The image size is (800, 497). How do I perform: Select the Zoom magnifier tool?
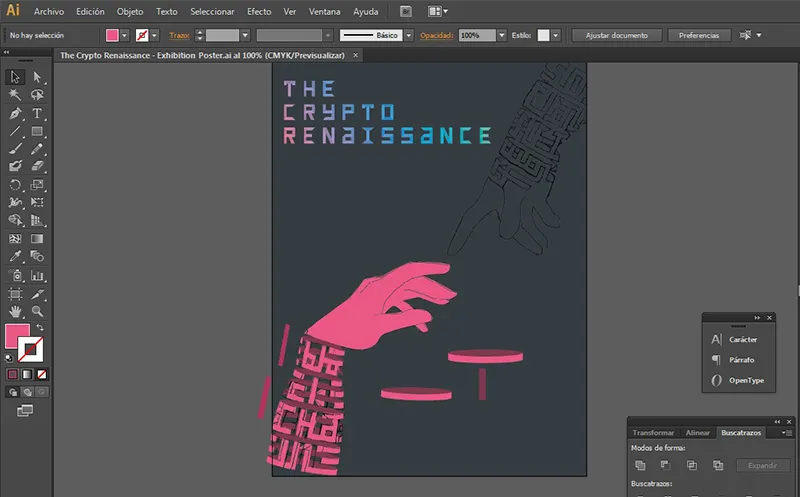(37, 311)
